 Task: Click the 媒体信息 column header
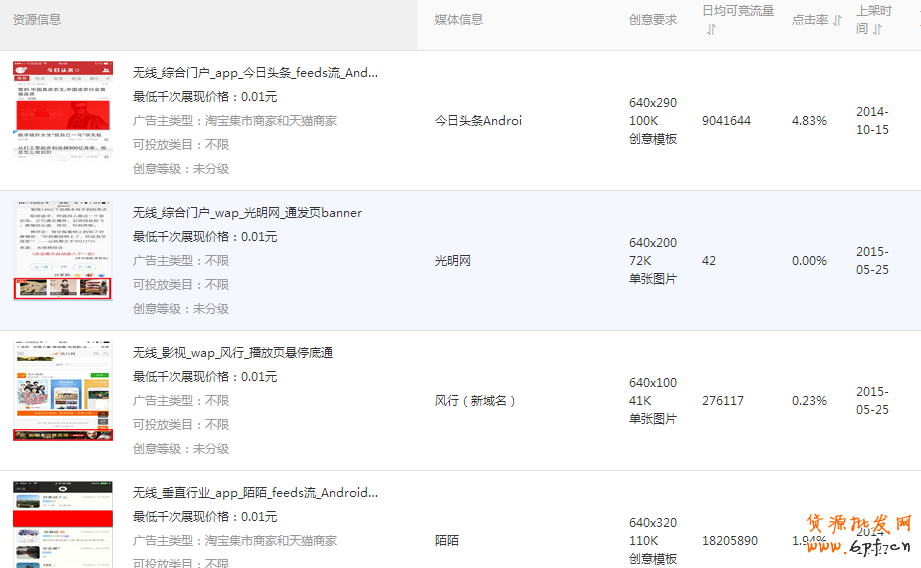click(458, 20)
